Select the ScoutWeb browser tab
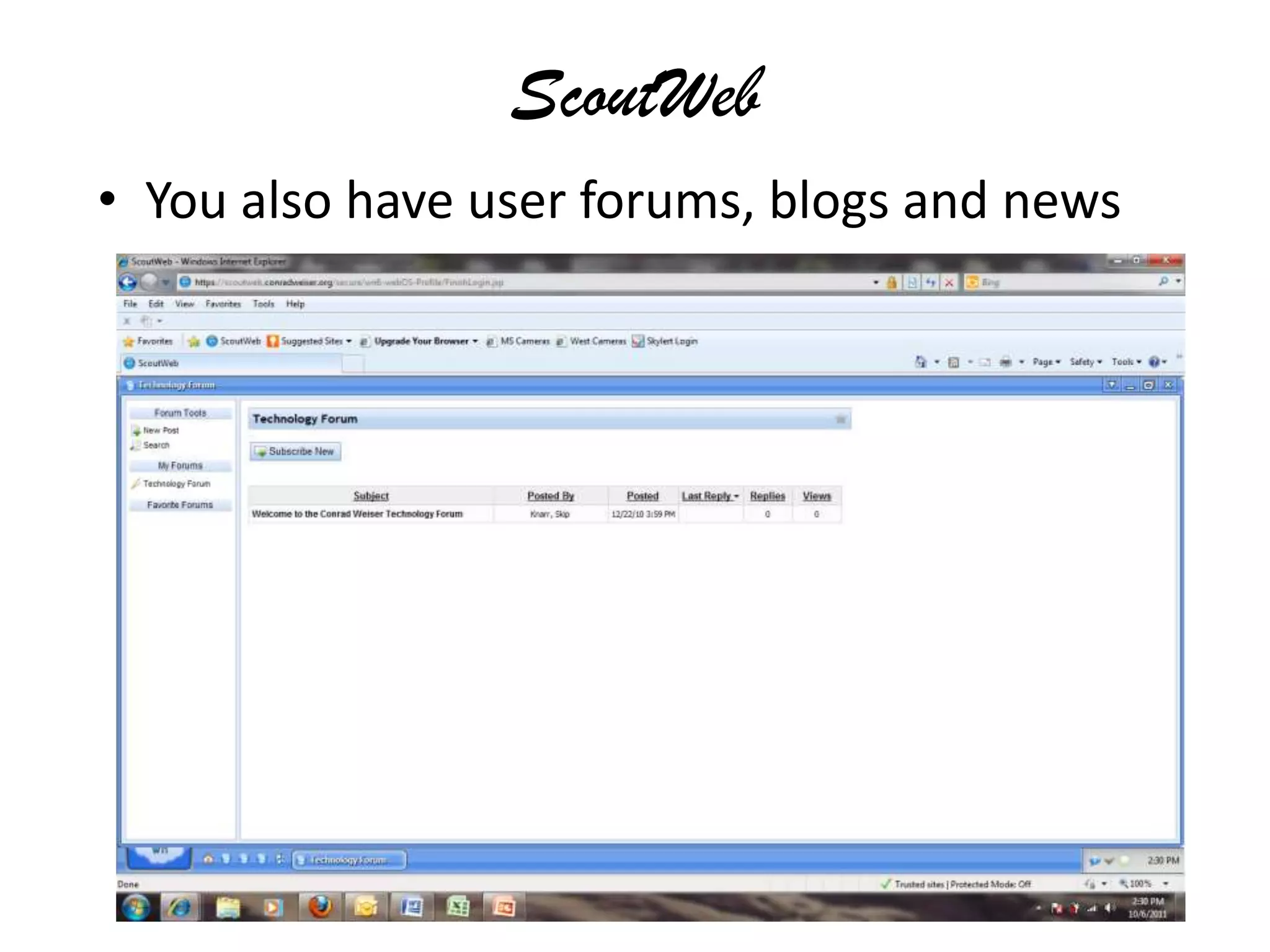1270x952 pixels. tap(229, 363)
